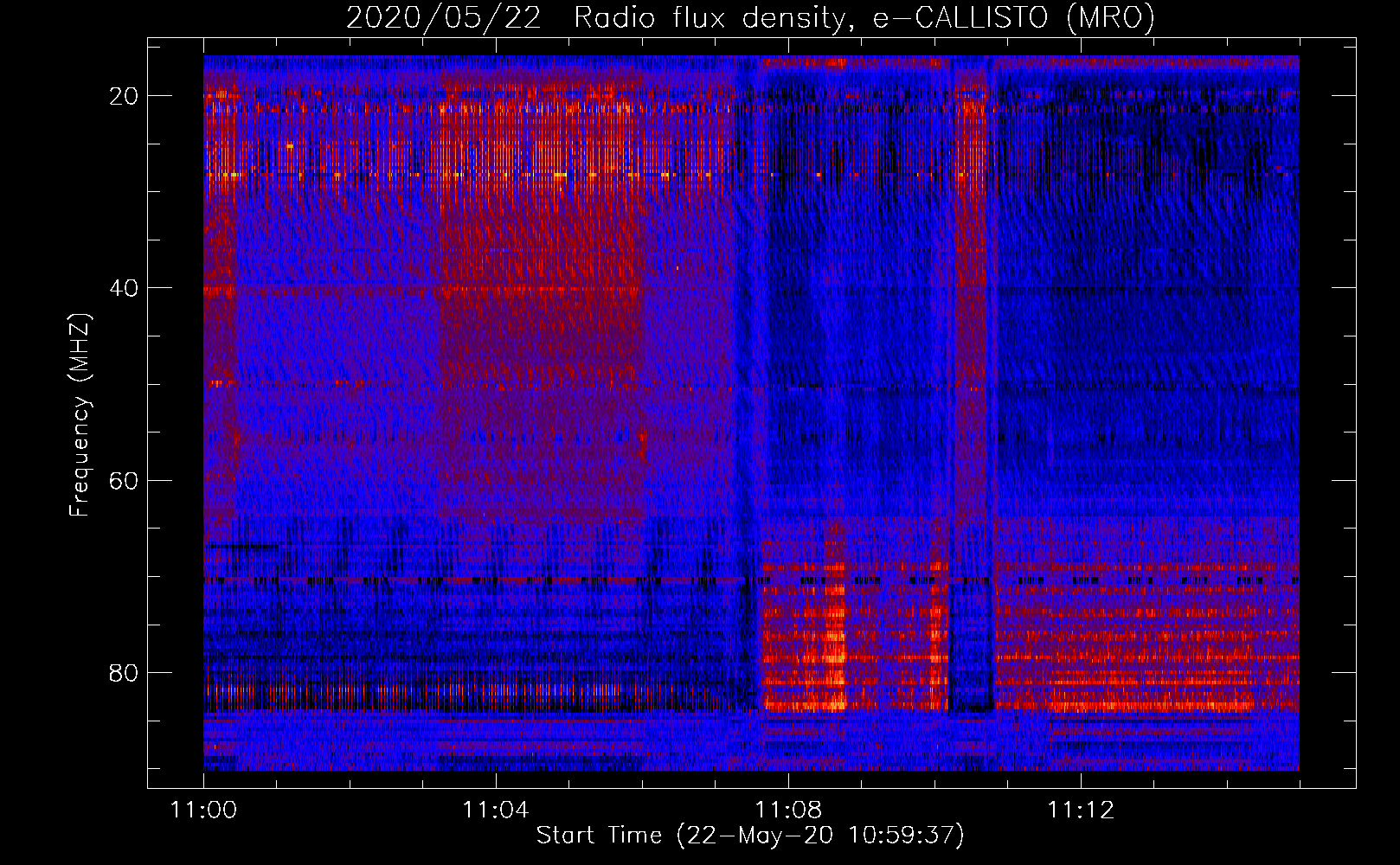Click the plot title '2020/05/22 Radio flux density'
Viewport: 1400px width, 865px height.
tap(750, 17)
